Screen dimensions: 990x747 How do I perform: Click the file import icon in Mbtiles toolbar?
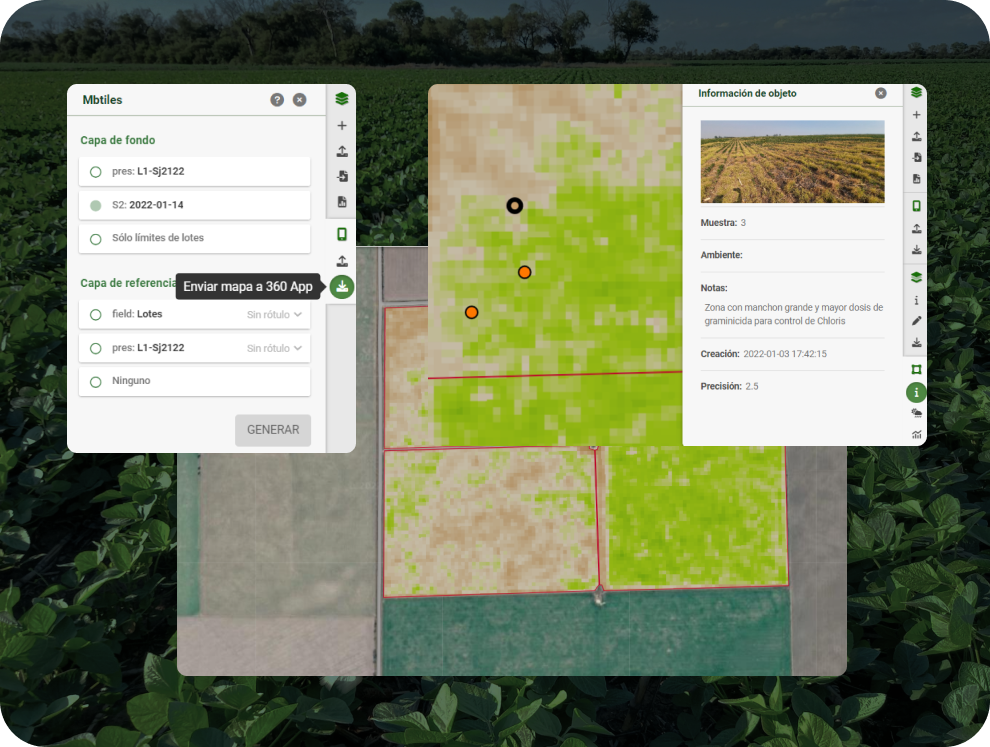pos(342,176)
